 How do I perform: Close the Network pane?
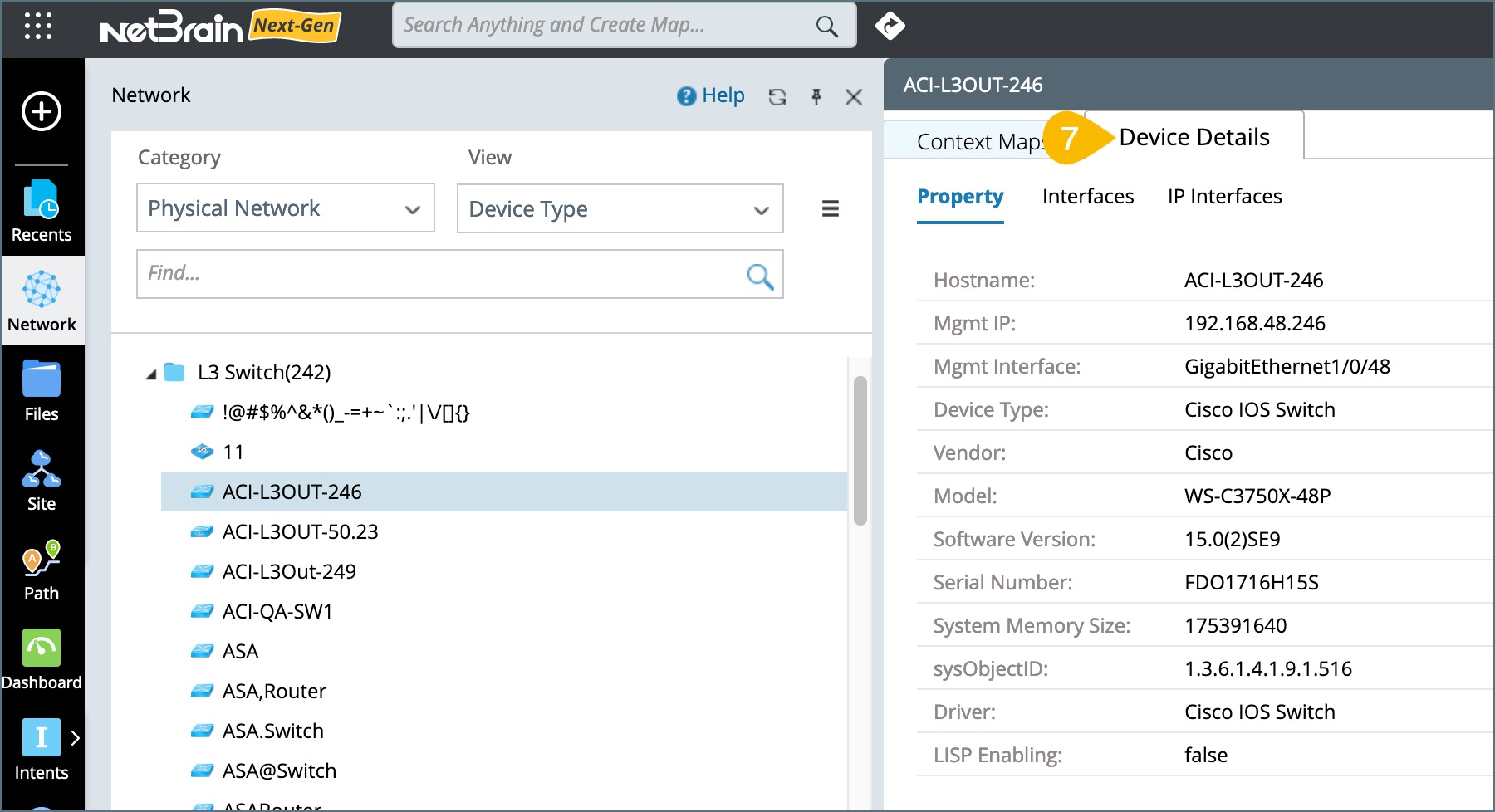pyautogui.click(x=854, y=97)
